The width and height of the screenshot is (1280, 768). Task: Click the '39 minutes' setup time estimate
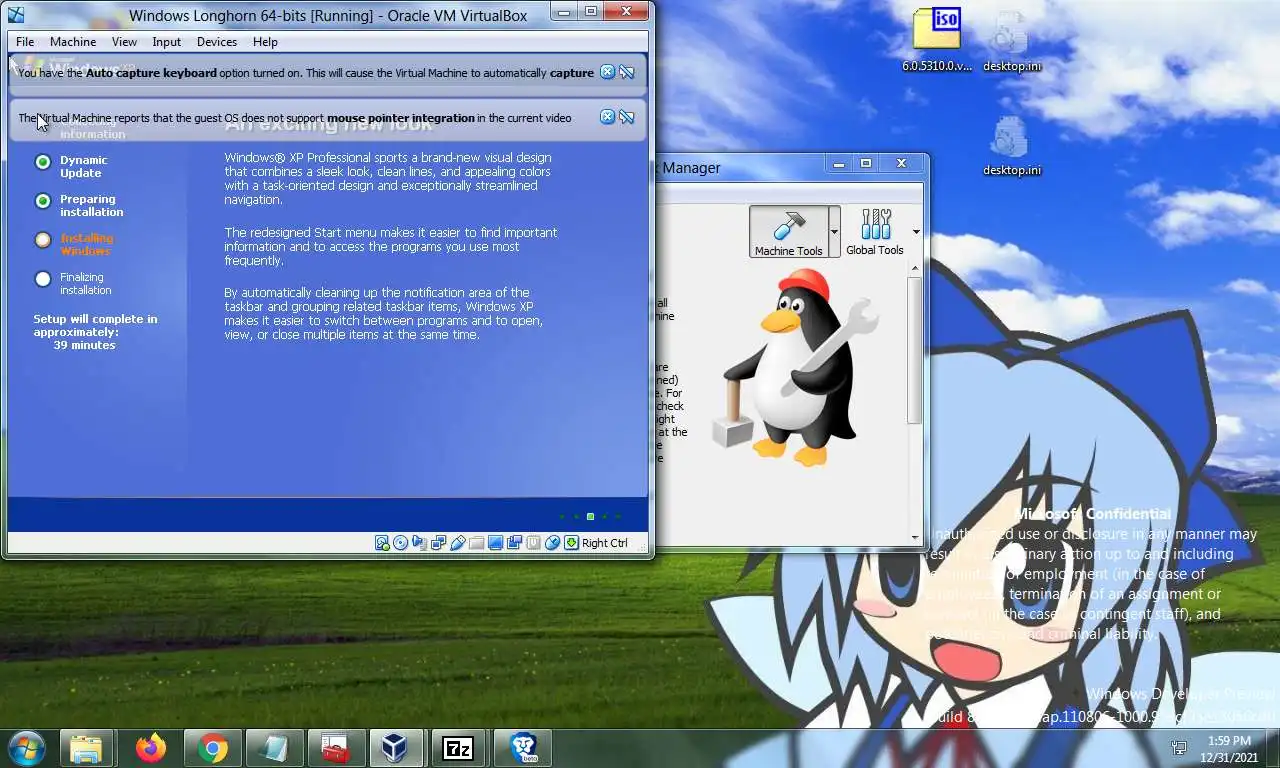point(84,345)
